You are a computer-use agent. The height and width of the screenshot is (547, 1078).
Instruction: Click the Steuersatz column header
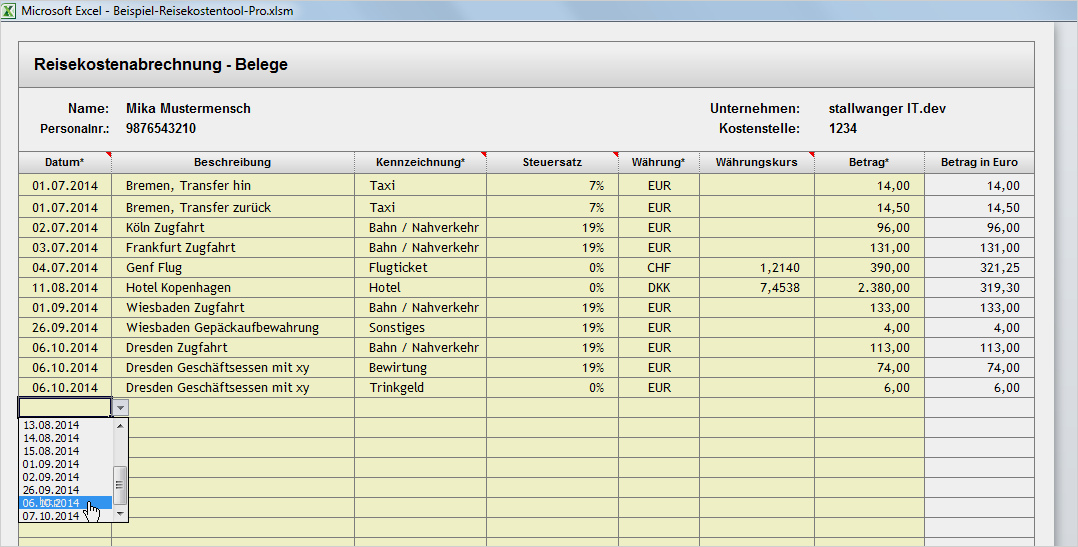552,162
